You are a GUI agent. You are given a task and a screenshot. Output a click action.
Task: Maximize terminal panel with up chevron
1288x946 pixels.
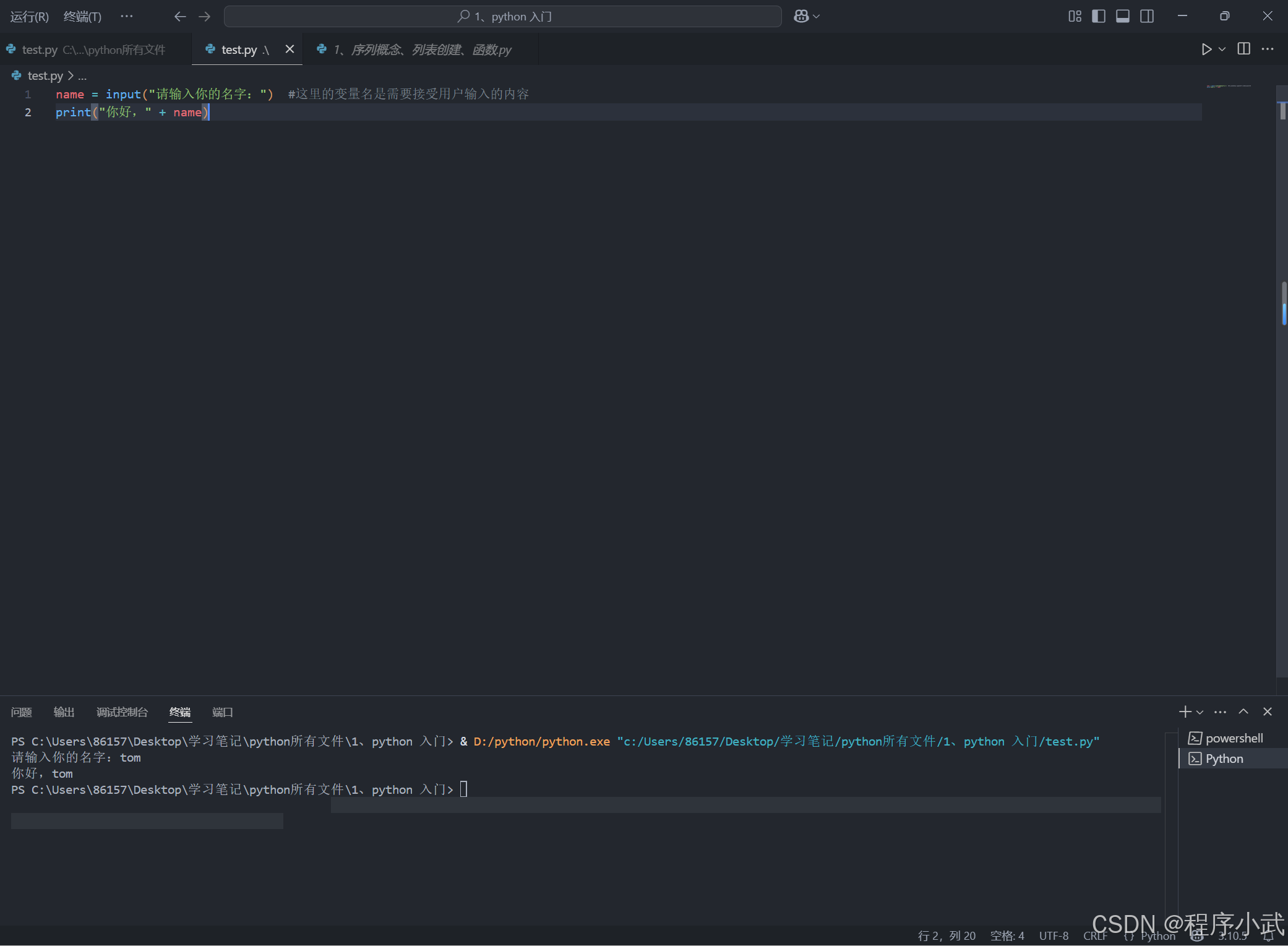1243,712
